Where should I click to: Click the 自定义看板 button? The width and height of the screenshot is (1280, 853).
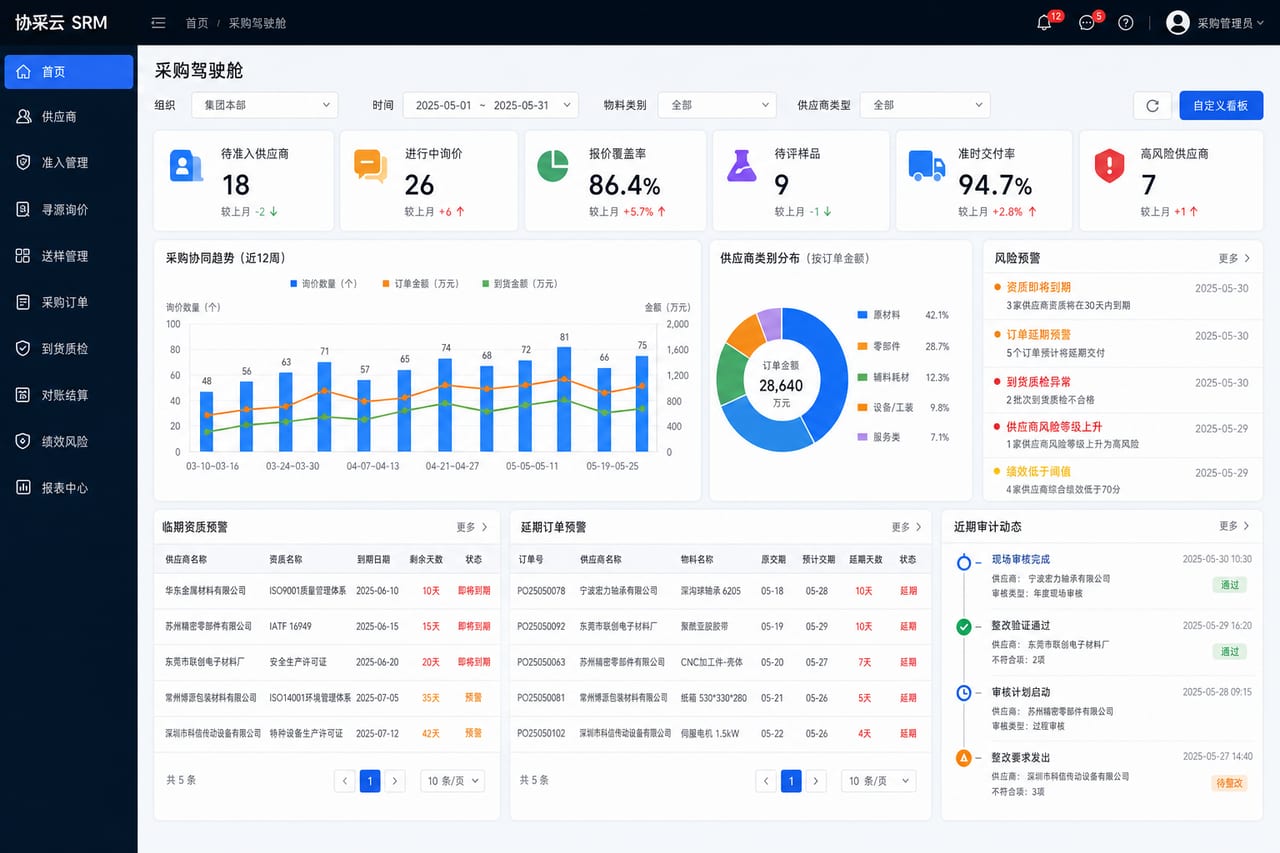(x=1220, y=105)
